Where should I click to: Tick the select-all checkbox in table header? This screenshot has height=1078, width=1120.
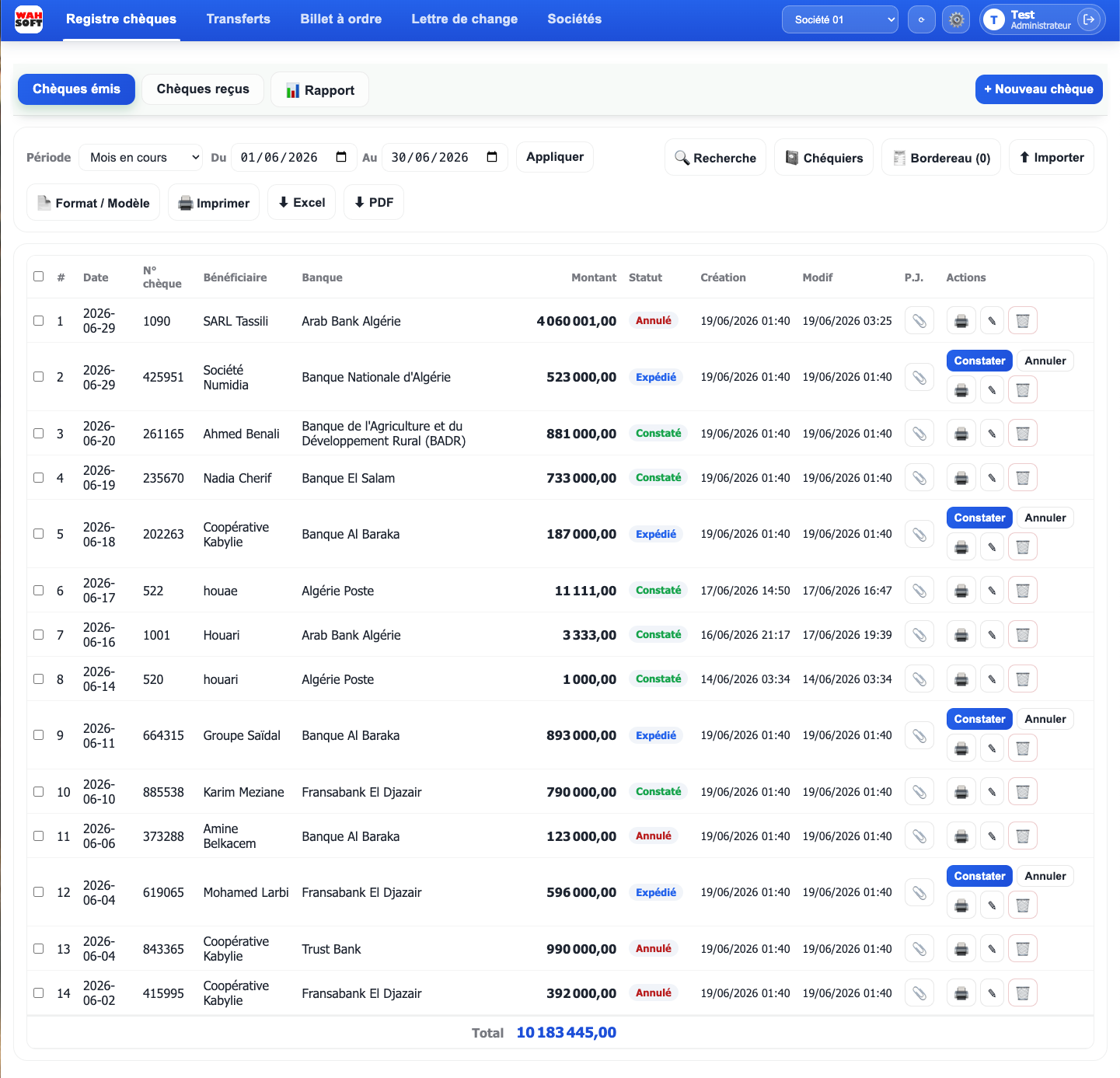tap(39, 276)
